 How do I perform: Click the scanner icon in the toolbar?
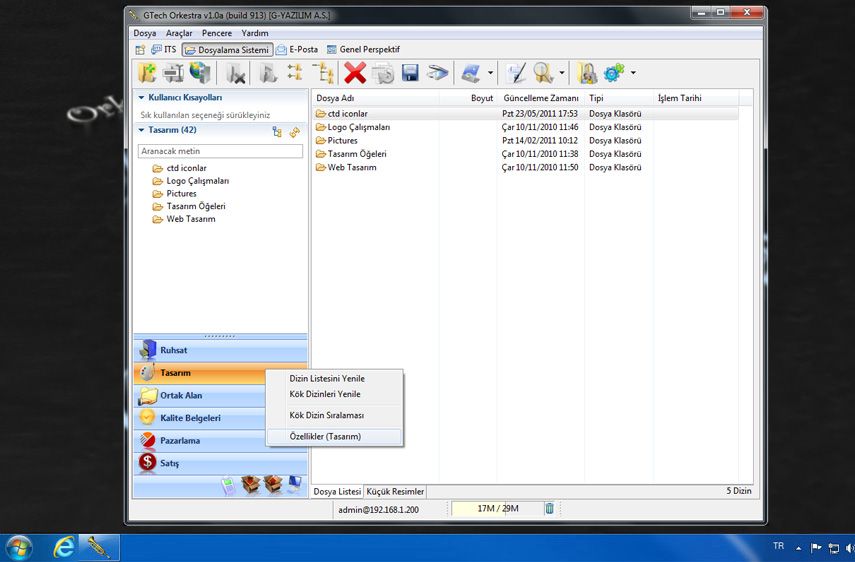[437, 73]
